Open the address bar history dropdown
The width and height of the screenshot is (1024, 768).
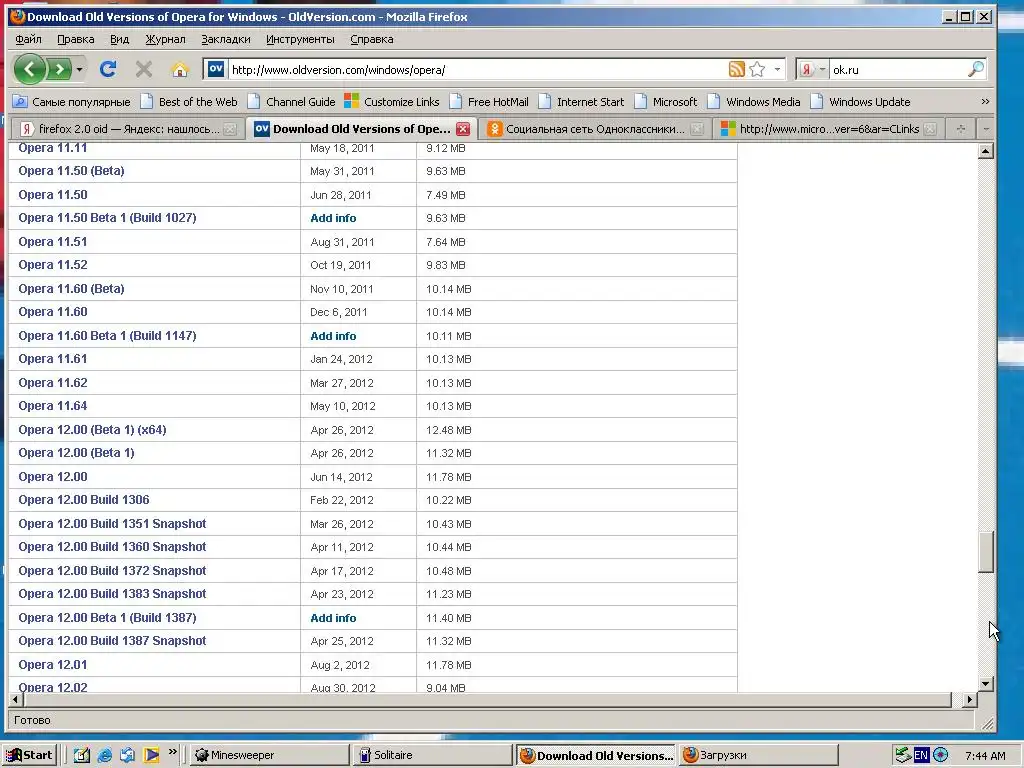click(x=777, y=69)
